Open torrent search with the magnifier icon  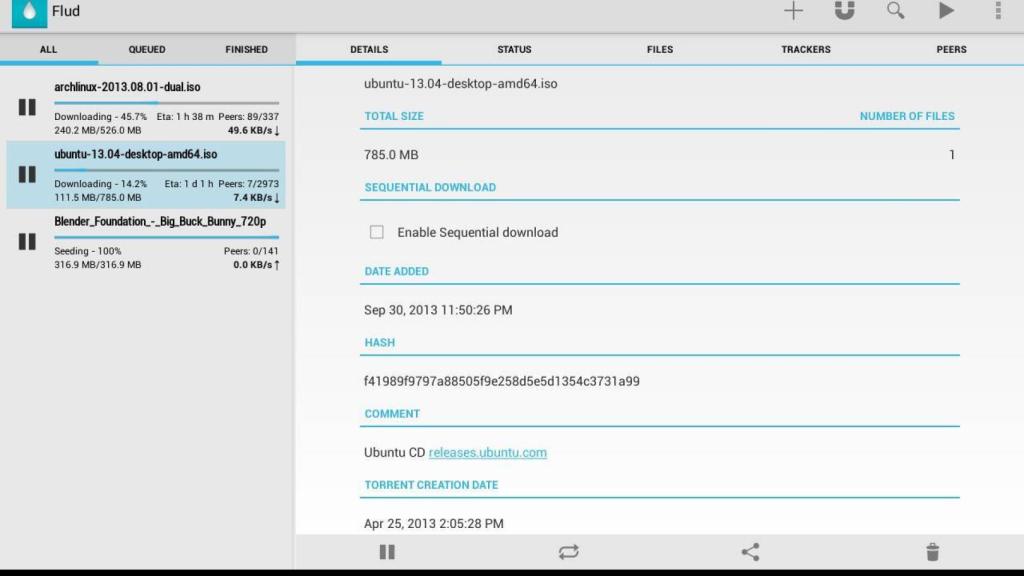[895, 11]
